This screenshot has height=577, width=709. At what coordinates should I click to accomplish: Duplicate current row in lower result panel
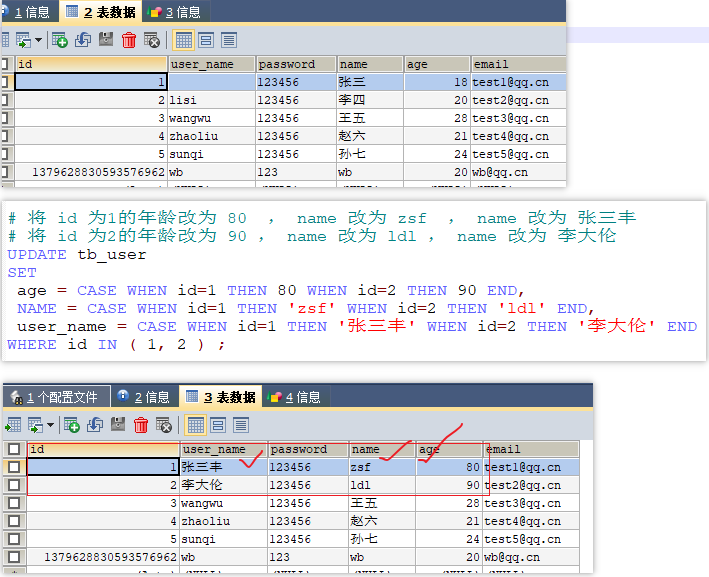tap(95, 425)
